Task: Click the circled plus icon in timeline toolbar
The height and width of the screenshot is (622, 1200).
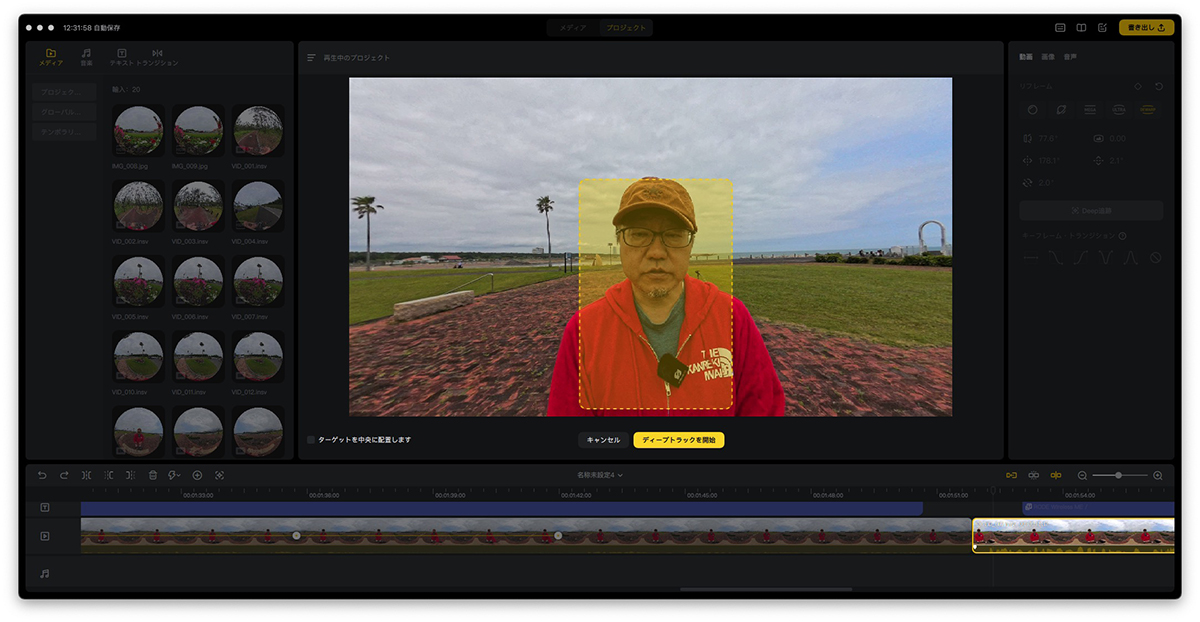Action: click(x=197, y=475)
